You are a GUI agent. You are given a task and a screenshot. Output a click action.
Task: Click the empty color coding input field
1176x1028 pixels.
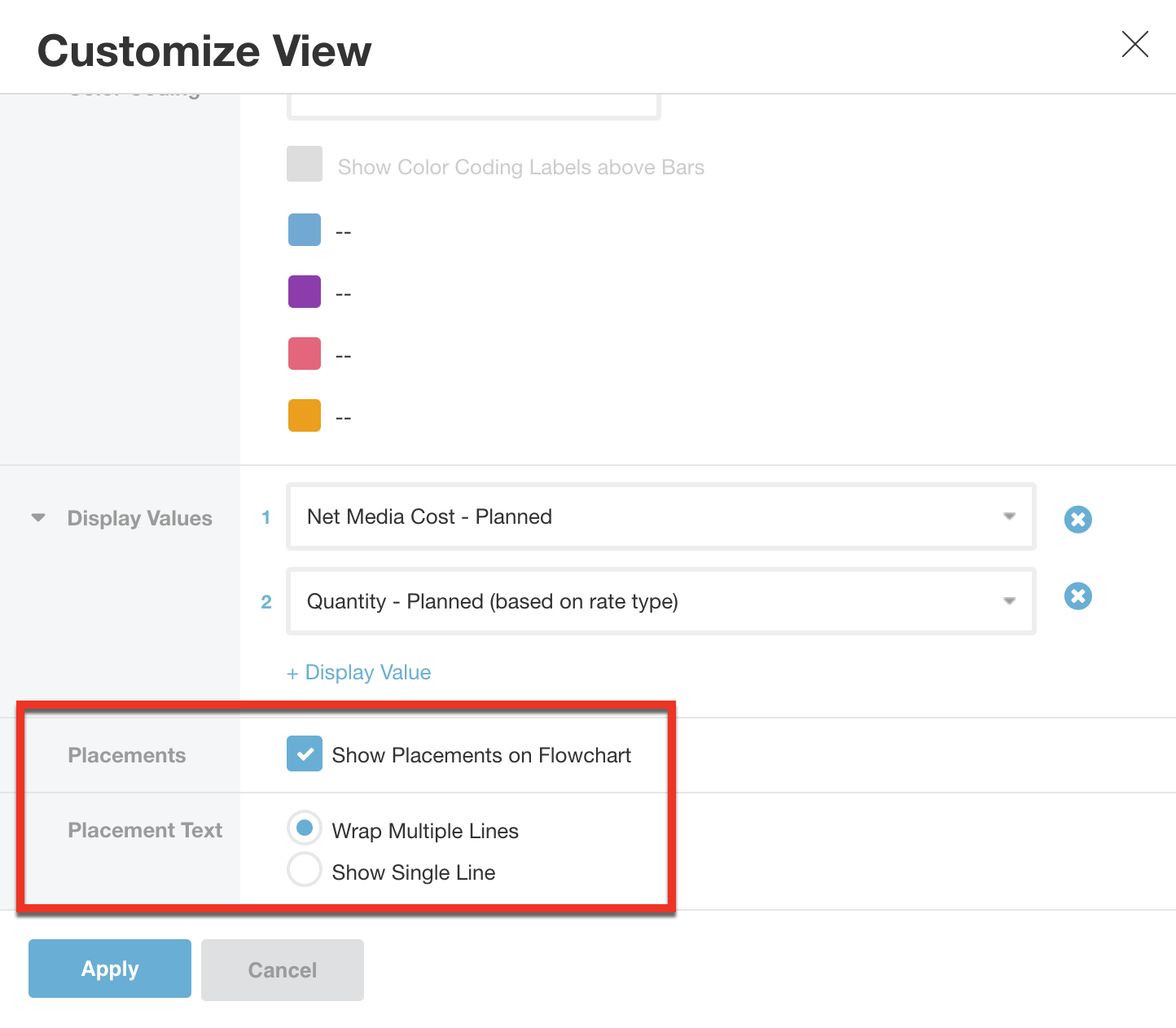(x=472, y=102)
